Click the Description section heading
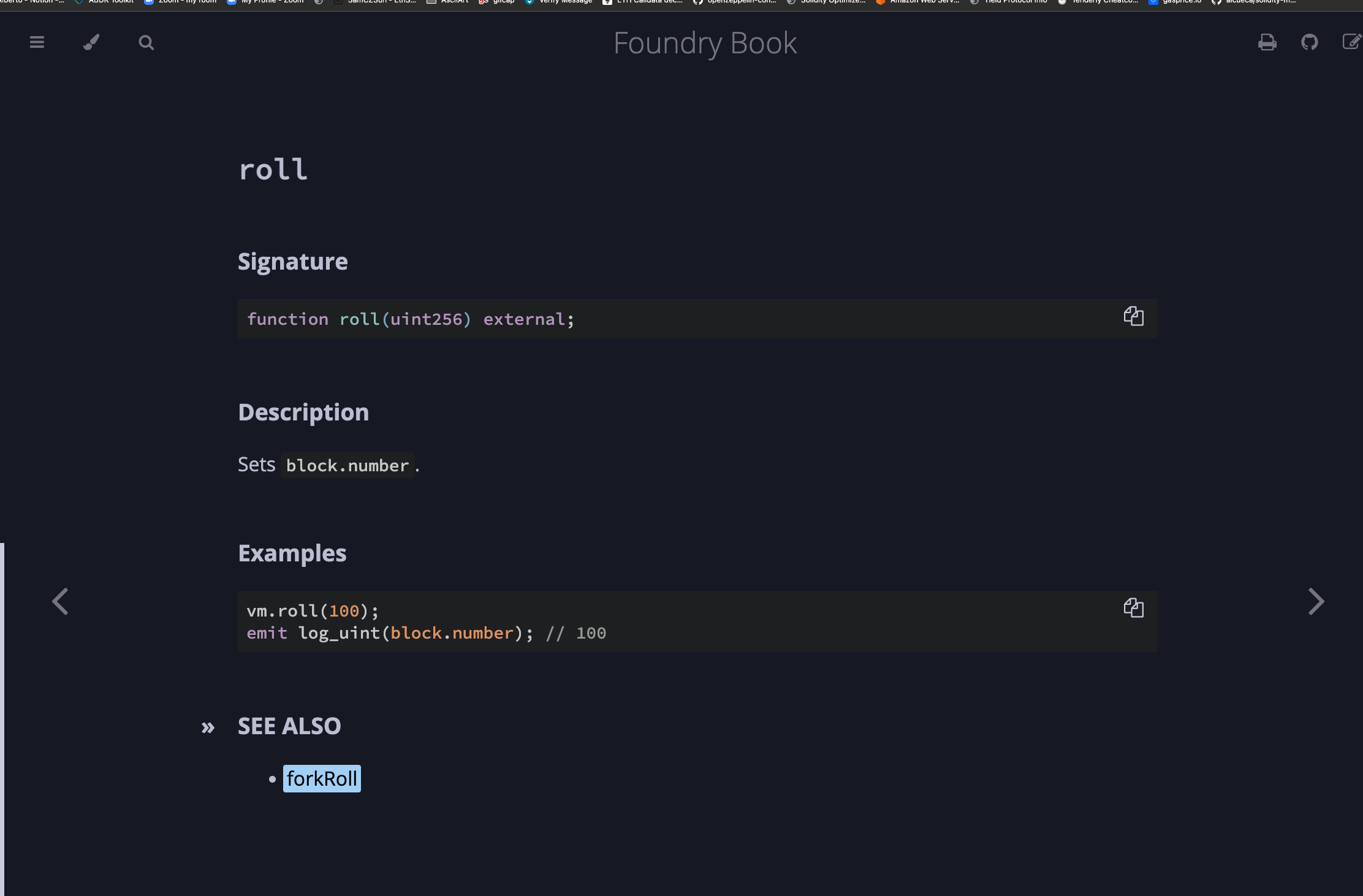 pyautogui.click(x=303, y=412)
